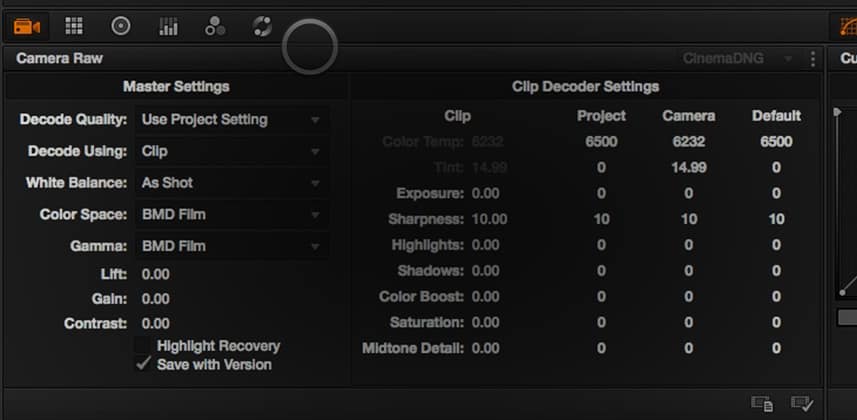Open the Camera Raw palette icon
The width and height of the screenshot is (857, 420).
(27, 26)
